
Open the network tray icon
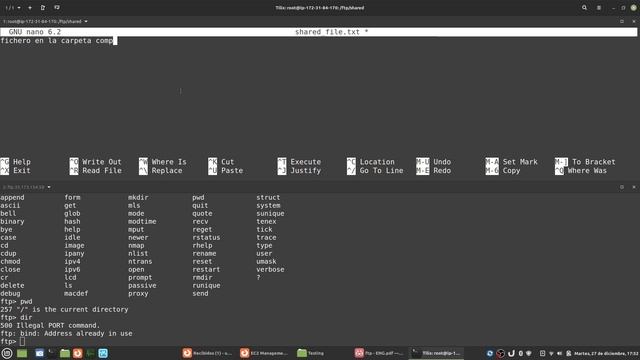coord(551,353)
